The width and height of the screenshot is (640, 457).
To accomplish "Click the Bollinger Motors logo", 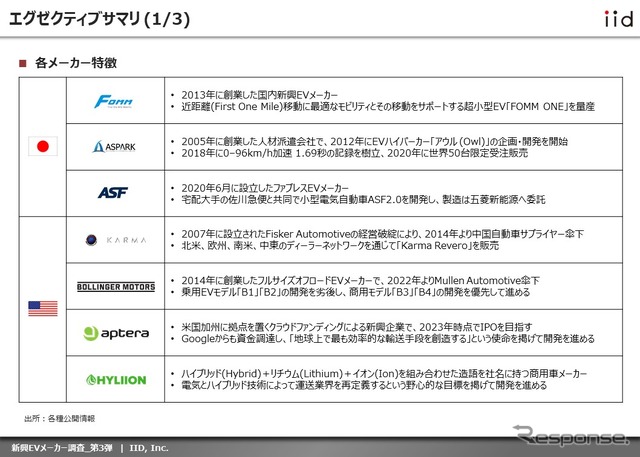I will tap(116, 287).
